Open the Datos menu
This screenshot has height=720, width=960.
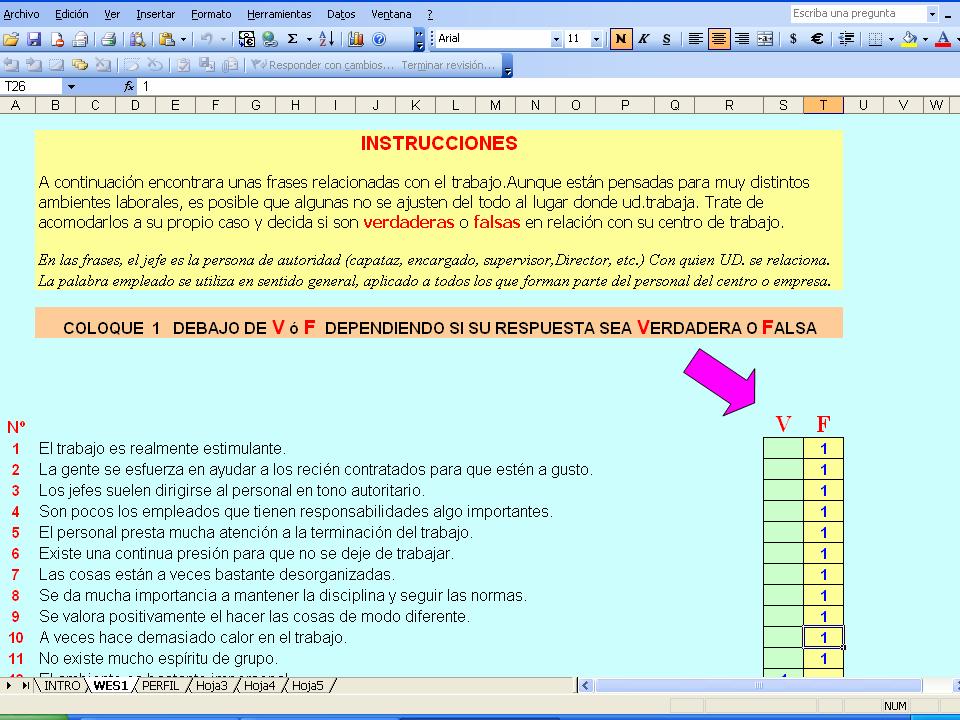(x=341, y=13)
